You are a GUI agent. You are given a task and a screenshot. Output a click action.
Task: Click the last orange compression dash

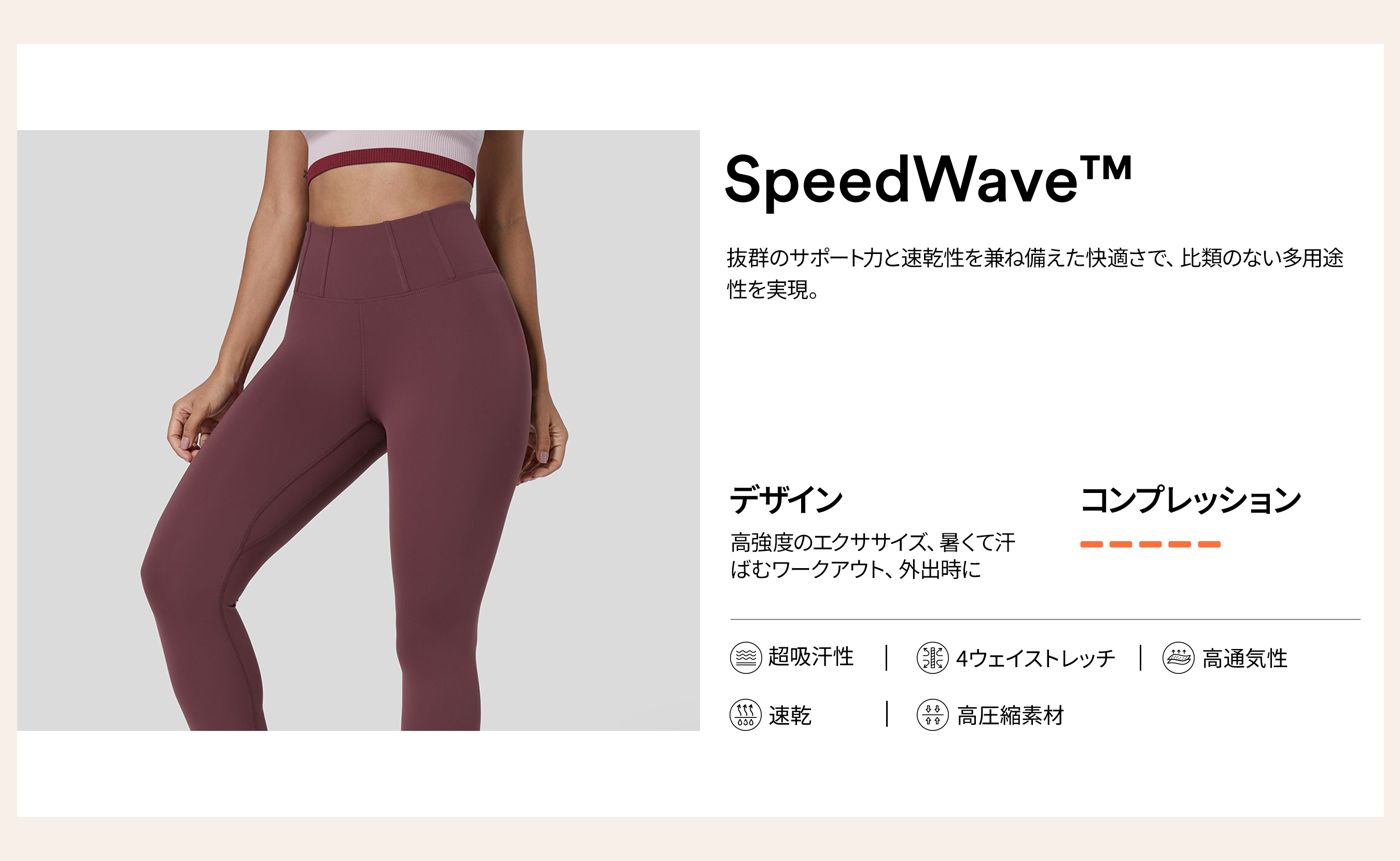(1210, 544)
